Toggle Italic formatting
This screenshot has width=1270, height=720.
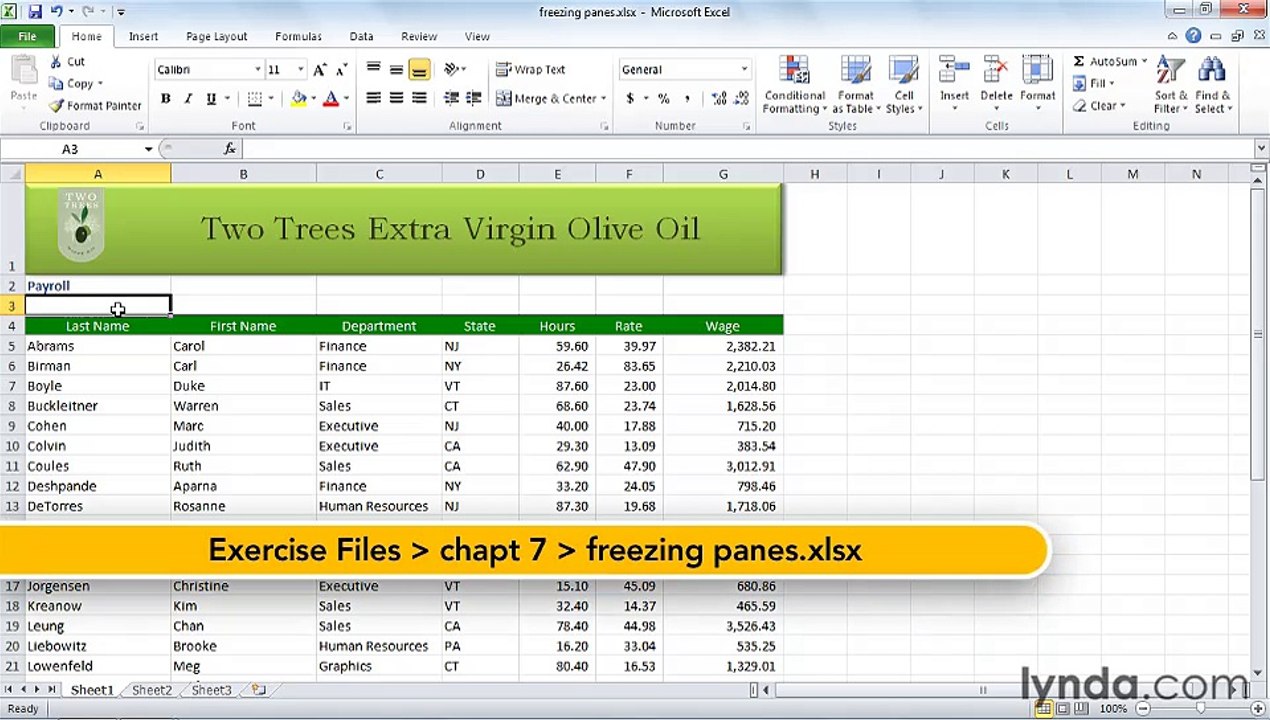point(188,98)
